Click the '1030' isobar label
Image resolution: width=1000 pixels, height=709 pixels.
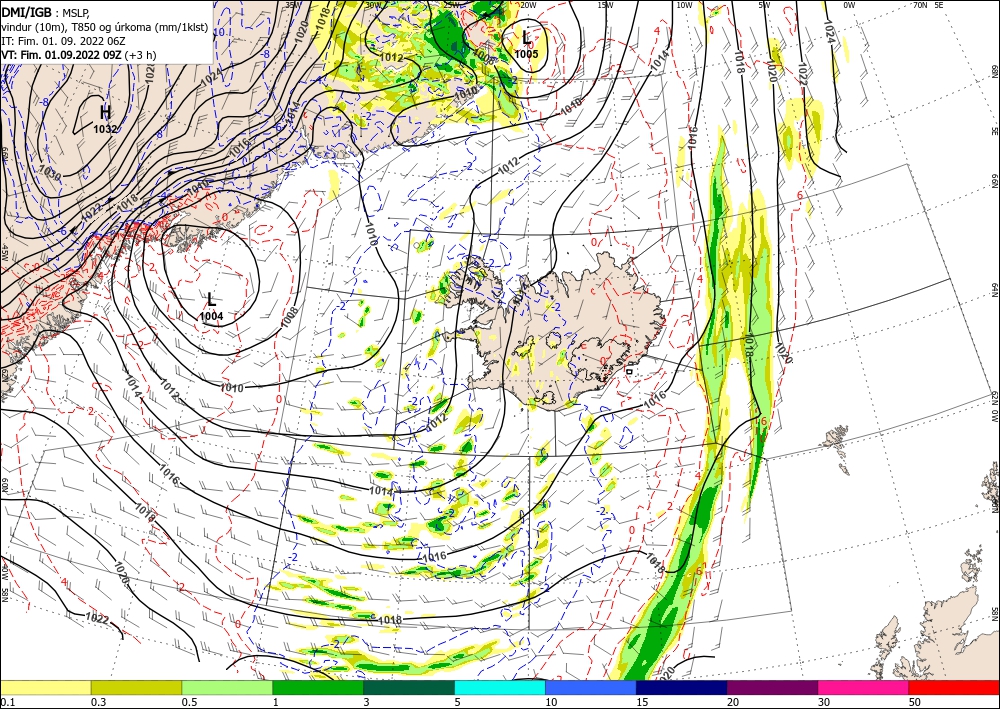point(50,172)
